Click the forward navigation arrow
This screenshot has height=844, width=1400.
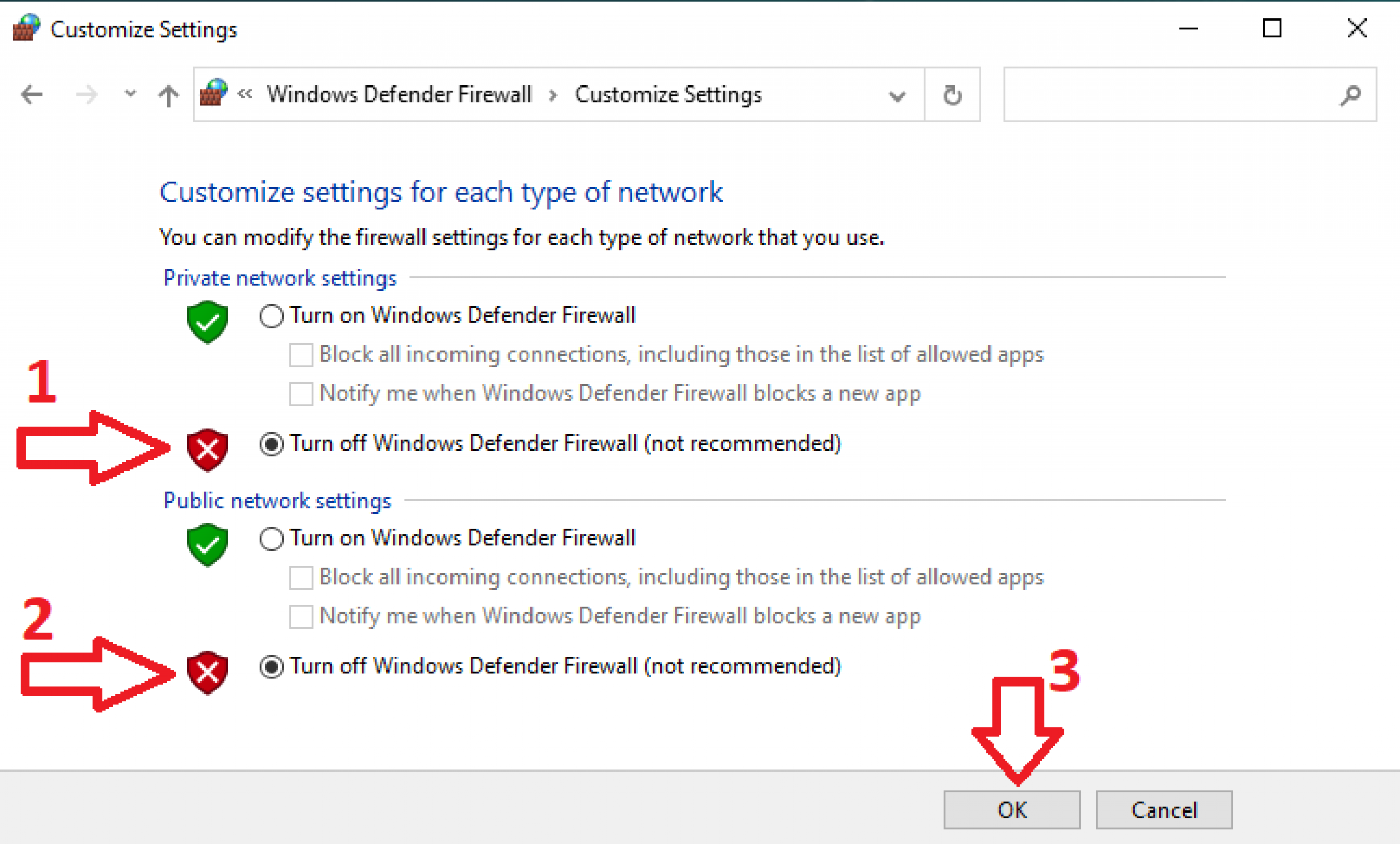[x=87, y=95]
